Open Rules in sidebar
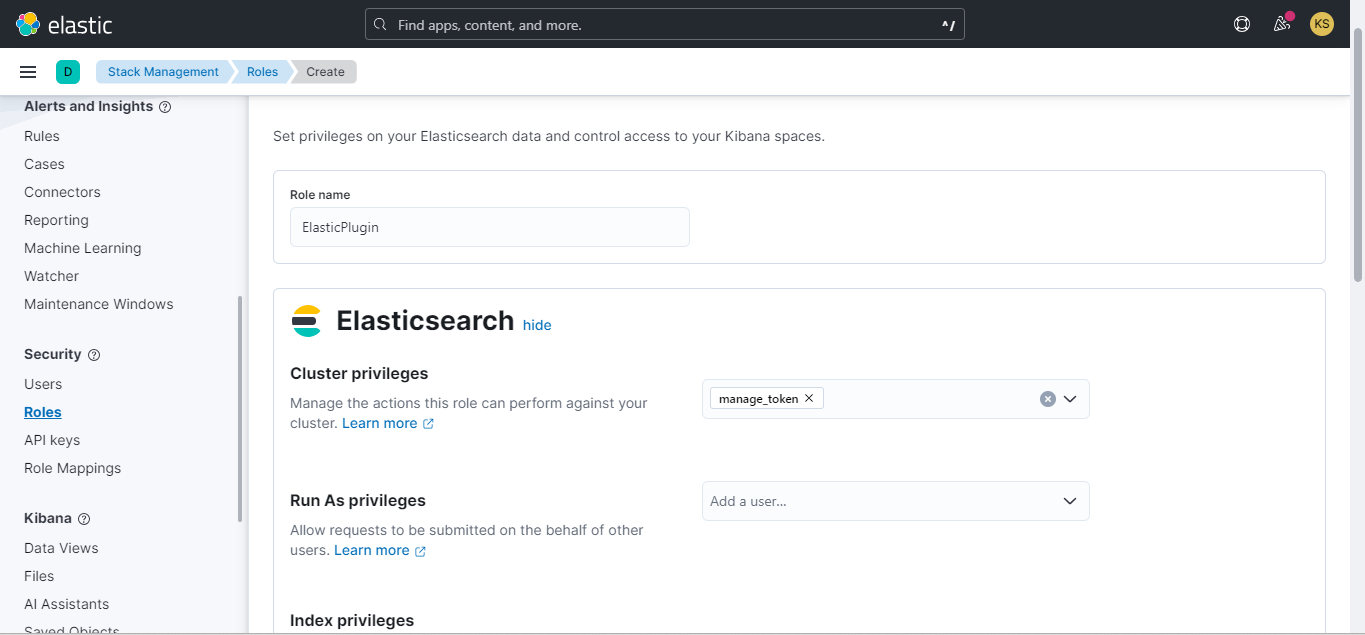 [x=42, y=136]
